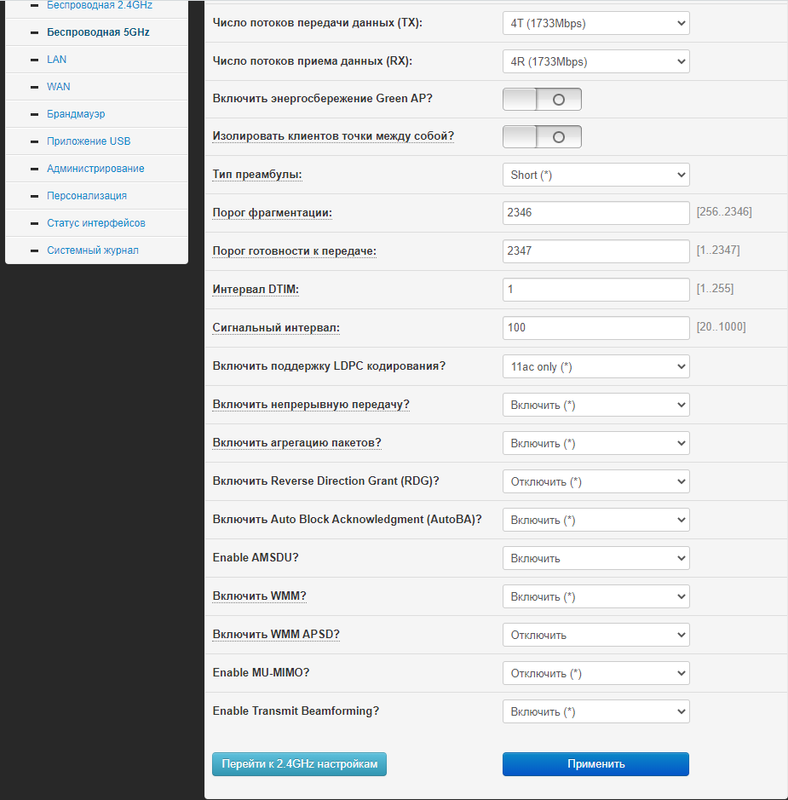Image resolution: width=788 pixels, height=800 pixels.
Task: Click the Сигнальный интервал input field
Action: coord(596,328)
